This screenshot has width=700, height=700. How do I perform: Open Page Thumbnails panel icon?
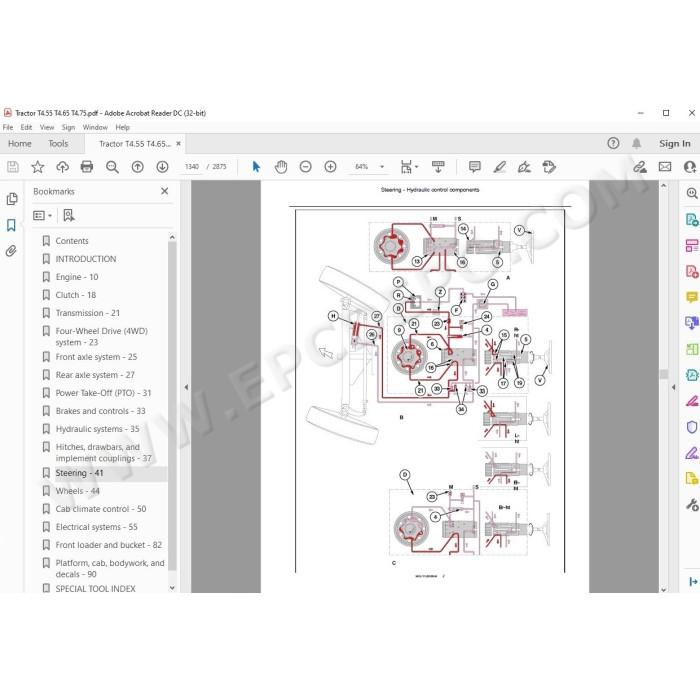pyautogui.click(x=12, y=199)
